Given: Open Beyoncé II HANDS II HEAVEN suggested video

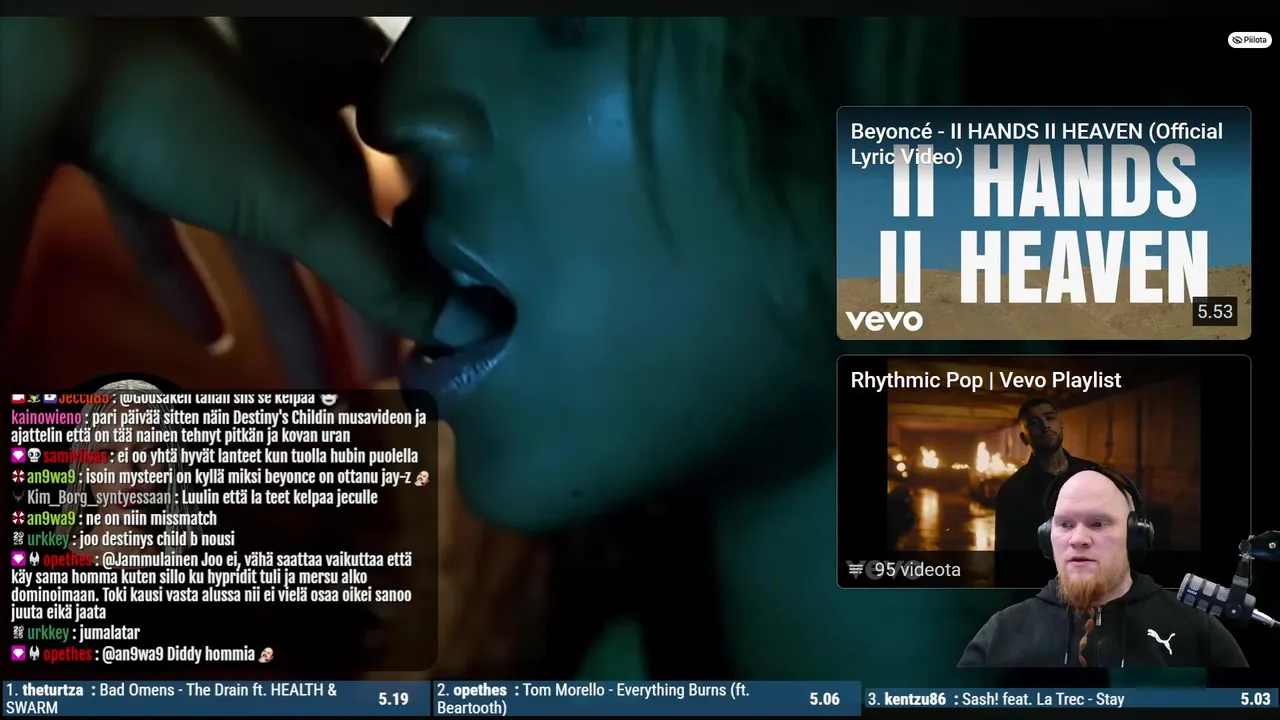Looking at the screenshot, I should pos(1043,223).
